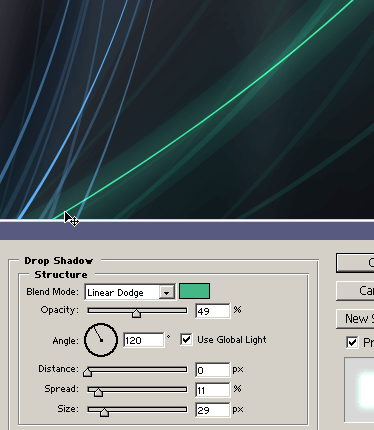Click the 'Drop Shadow' heading text

click(x=59, y=261)
